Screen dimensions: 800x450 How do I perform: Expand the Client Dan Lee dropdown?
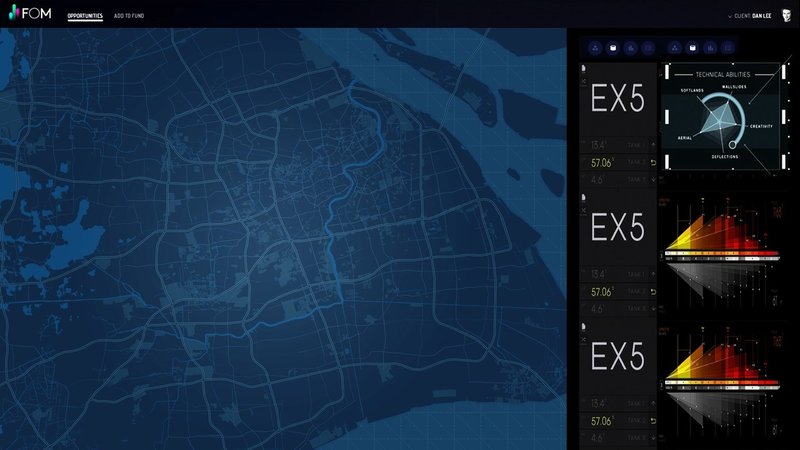pyautogui.click(x=749, y=16)
